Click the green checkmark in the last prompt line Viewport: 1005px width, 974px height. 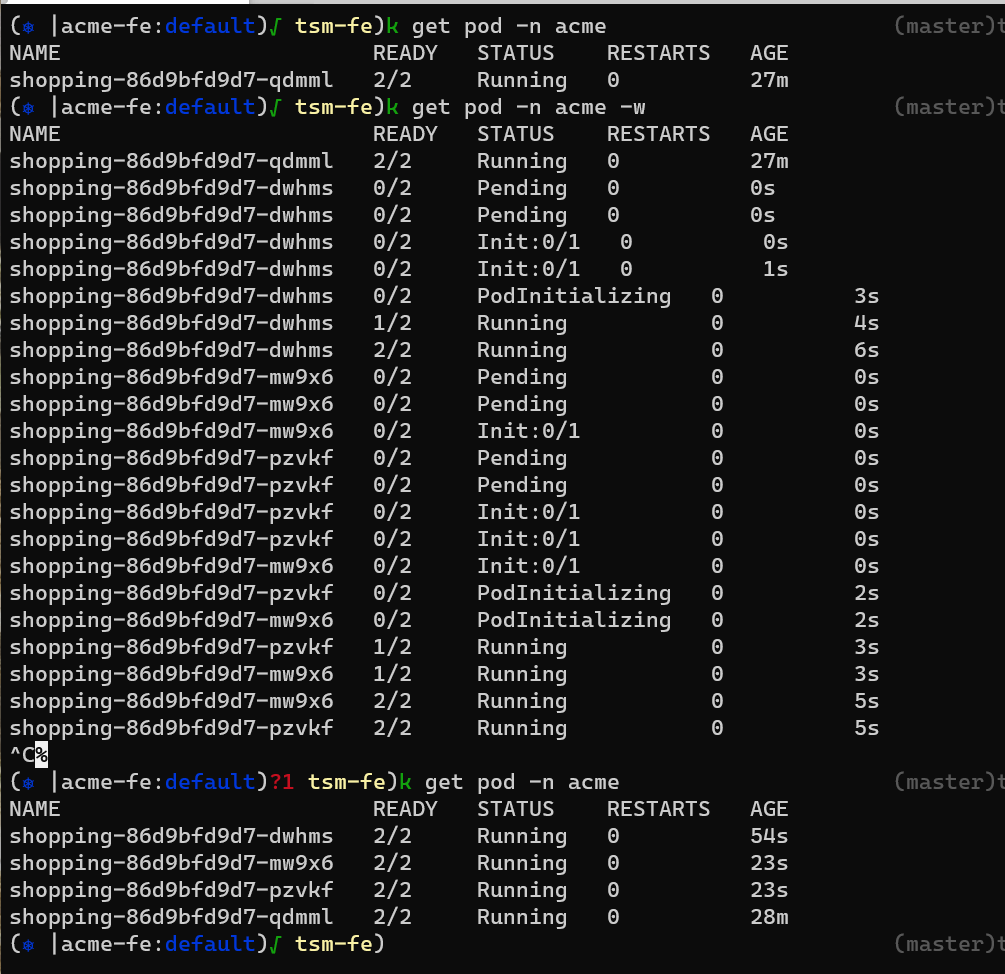click(272, 944)
